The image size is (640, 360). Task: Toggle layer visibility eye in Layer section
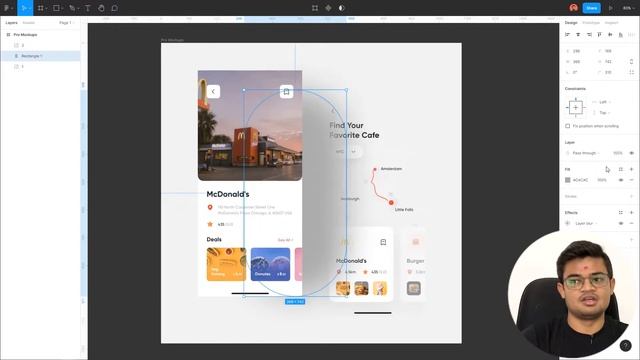[631, 153]
